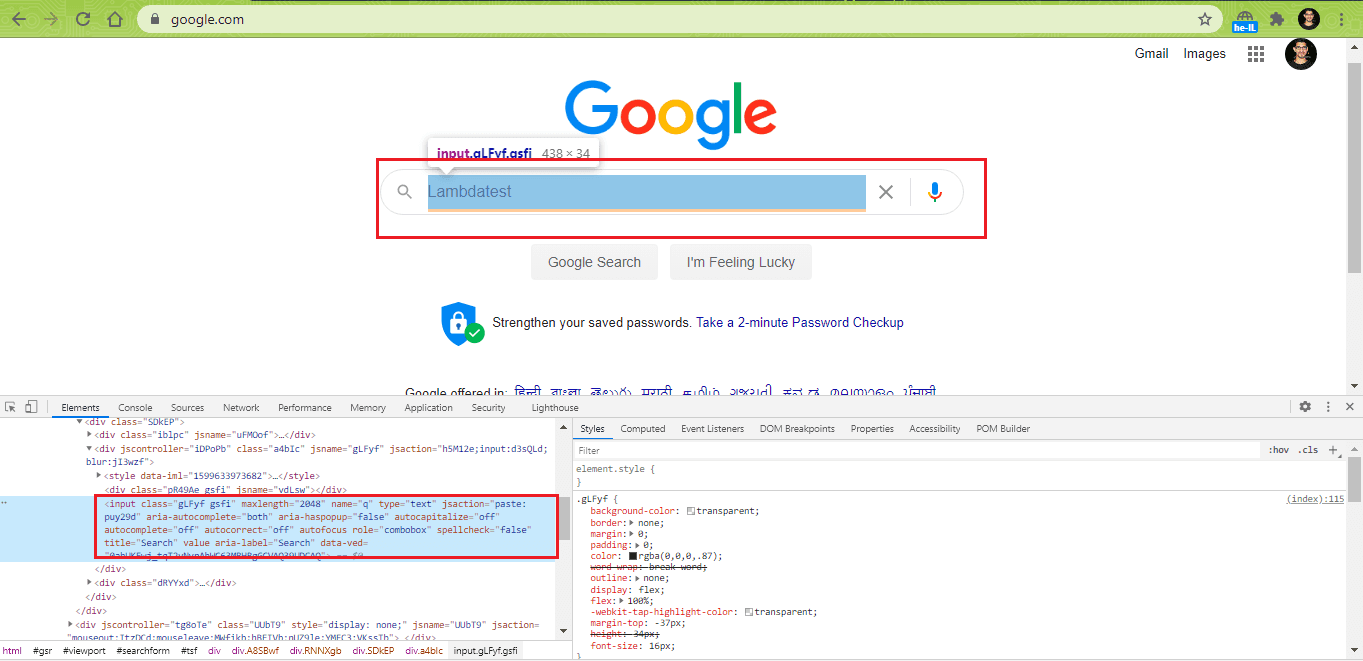Open the Performance tab
Viewport: 1363px width, 661px height.
[305, 407]
